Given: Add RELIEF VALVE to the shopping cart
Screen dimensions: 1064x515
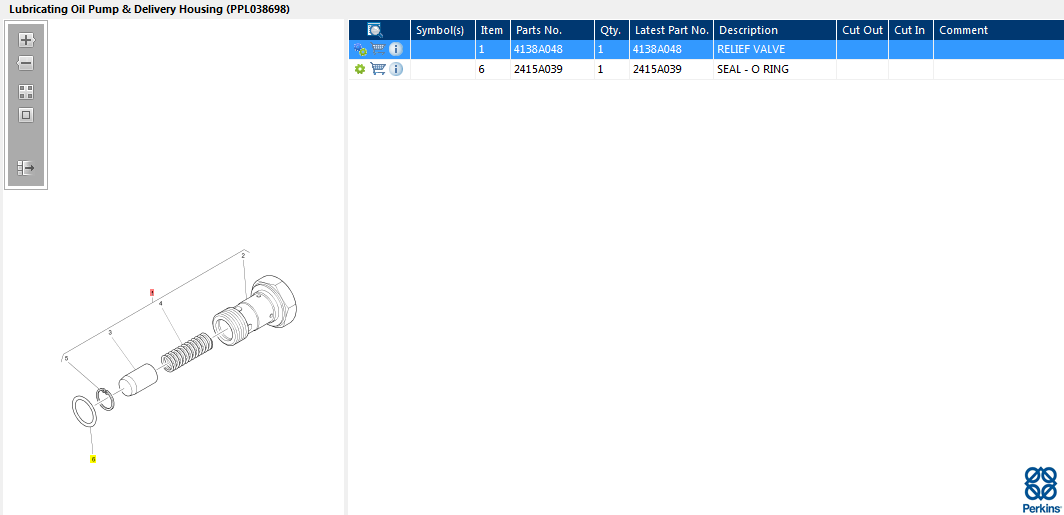Looking at the screenshot, I should click(379, 50).
